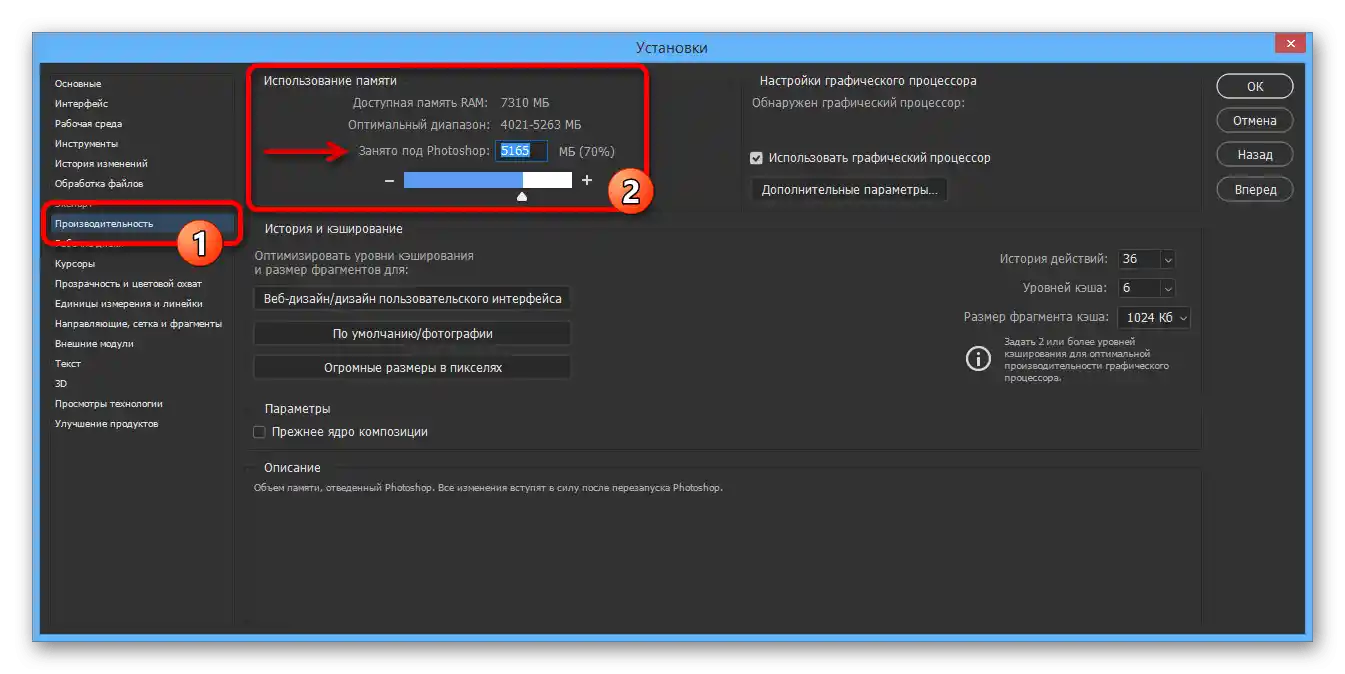
Task: Click the Назад button
Action: [1255, 155]
